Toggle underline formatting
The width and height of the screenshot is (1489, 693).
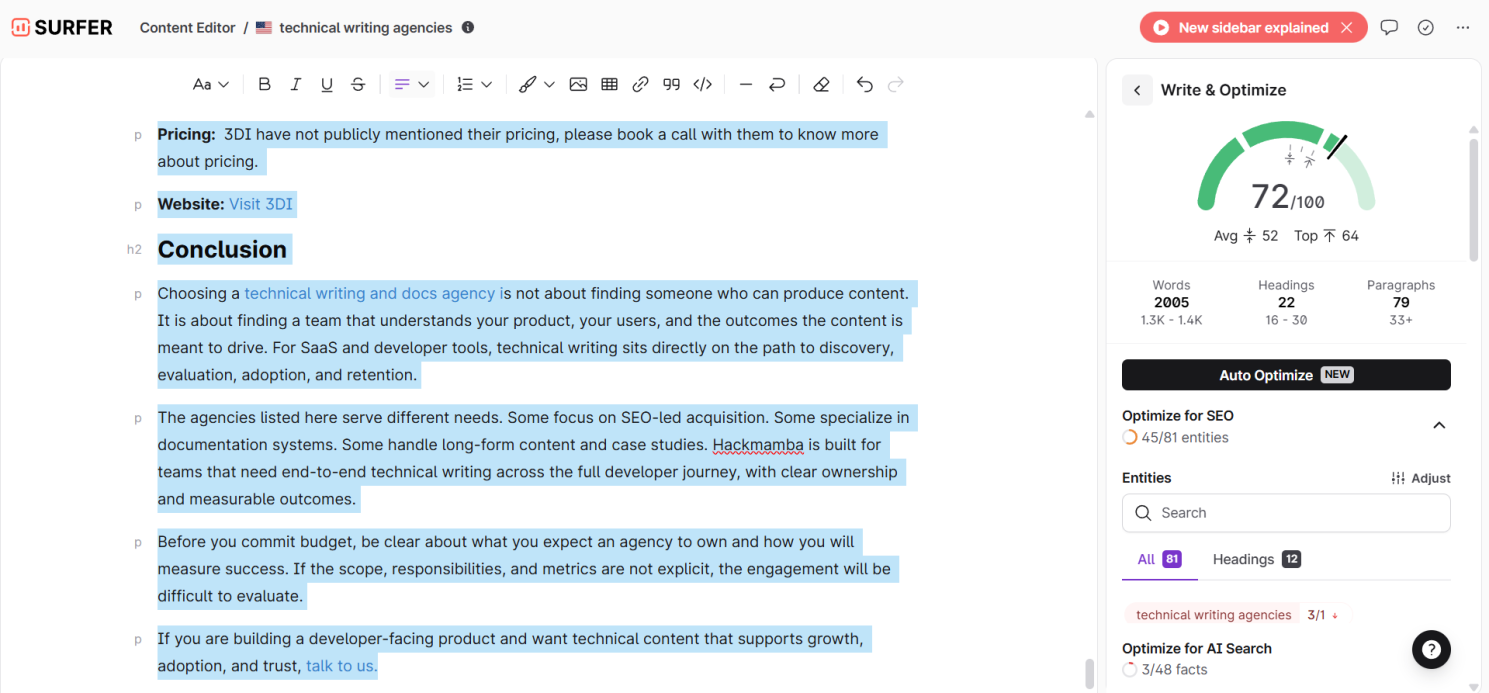click(x=327, y=85)
